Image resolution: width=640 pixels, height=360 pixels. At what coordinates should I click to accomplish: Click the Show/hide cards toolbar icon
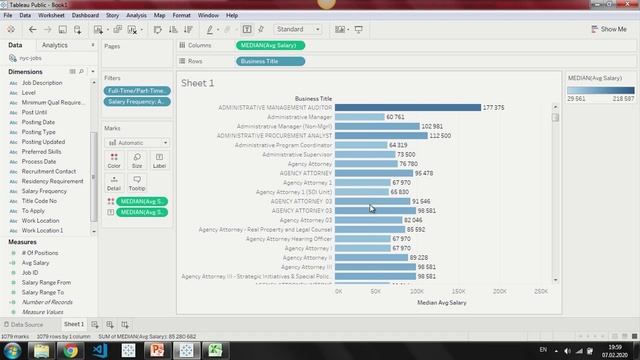340,29
